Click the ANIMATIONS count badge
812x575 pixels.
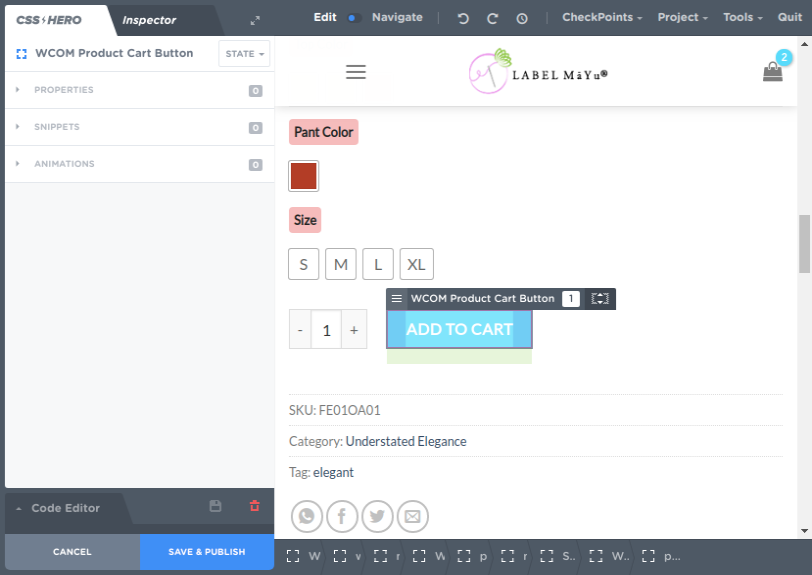pos(255,165)
